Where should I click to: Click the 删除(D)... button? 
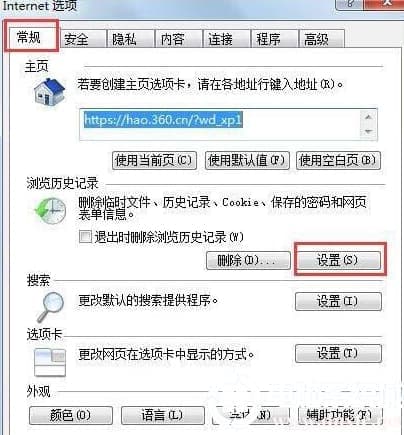248,260
